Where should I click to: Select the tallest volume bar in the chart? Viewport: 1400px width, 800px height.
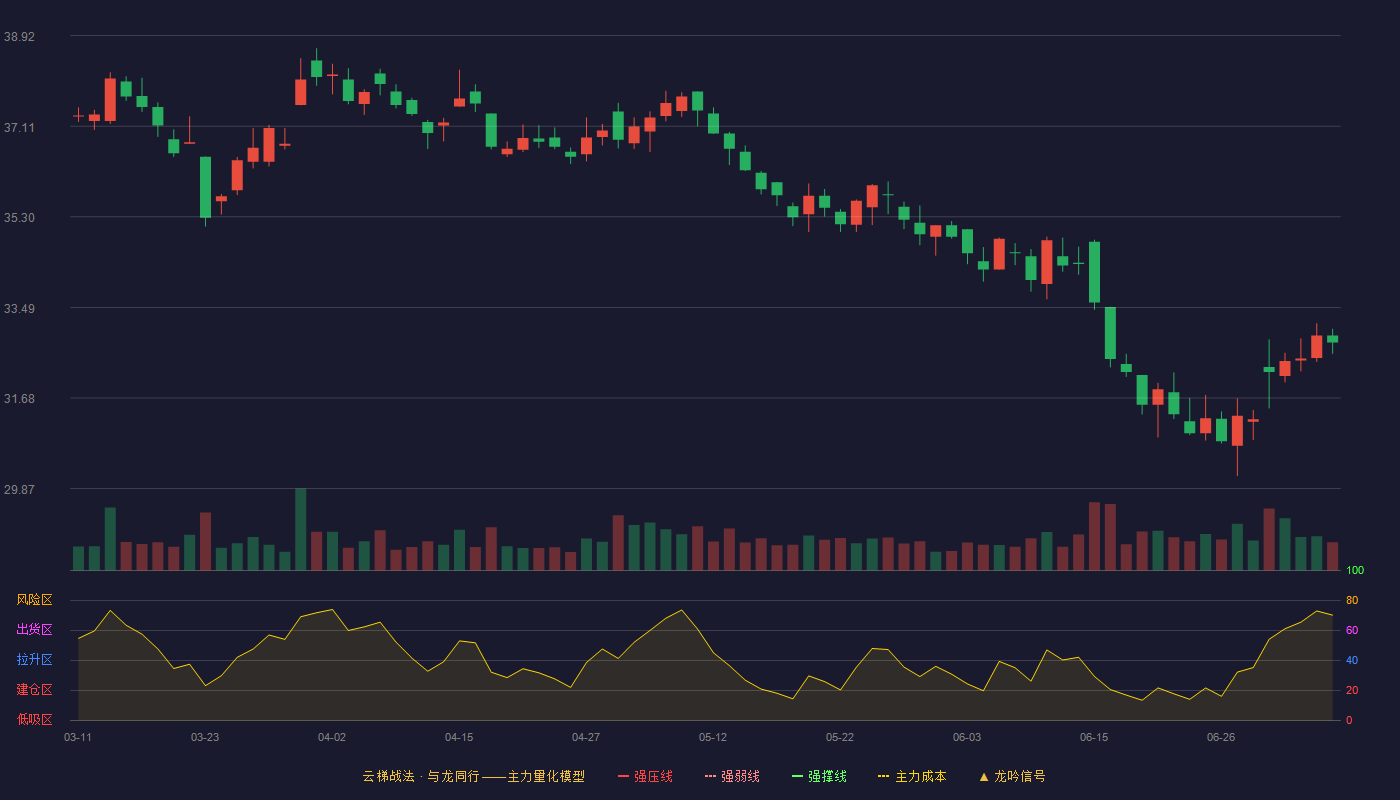[300, 530]
